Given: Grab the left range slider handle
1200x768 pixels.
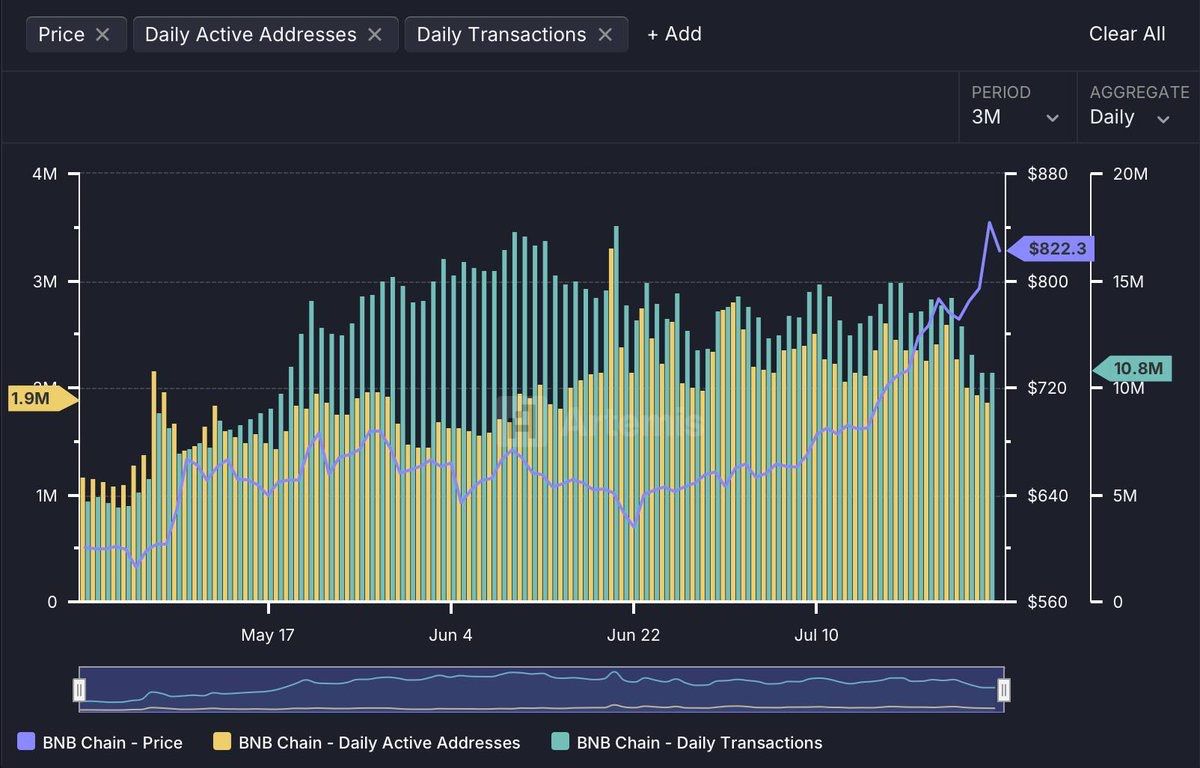Looking at the screenshot, I should click(79, 689).
